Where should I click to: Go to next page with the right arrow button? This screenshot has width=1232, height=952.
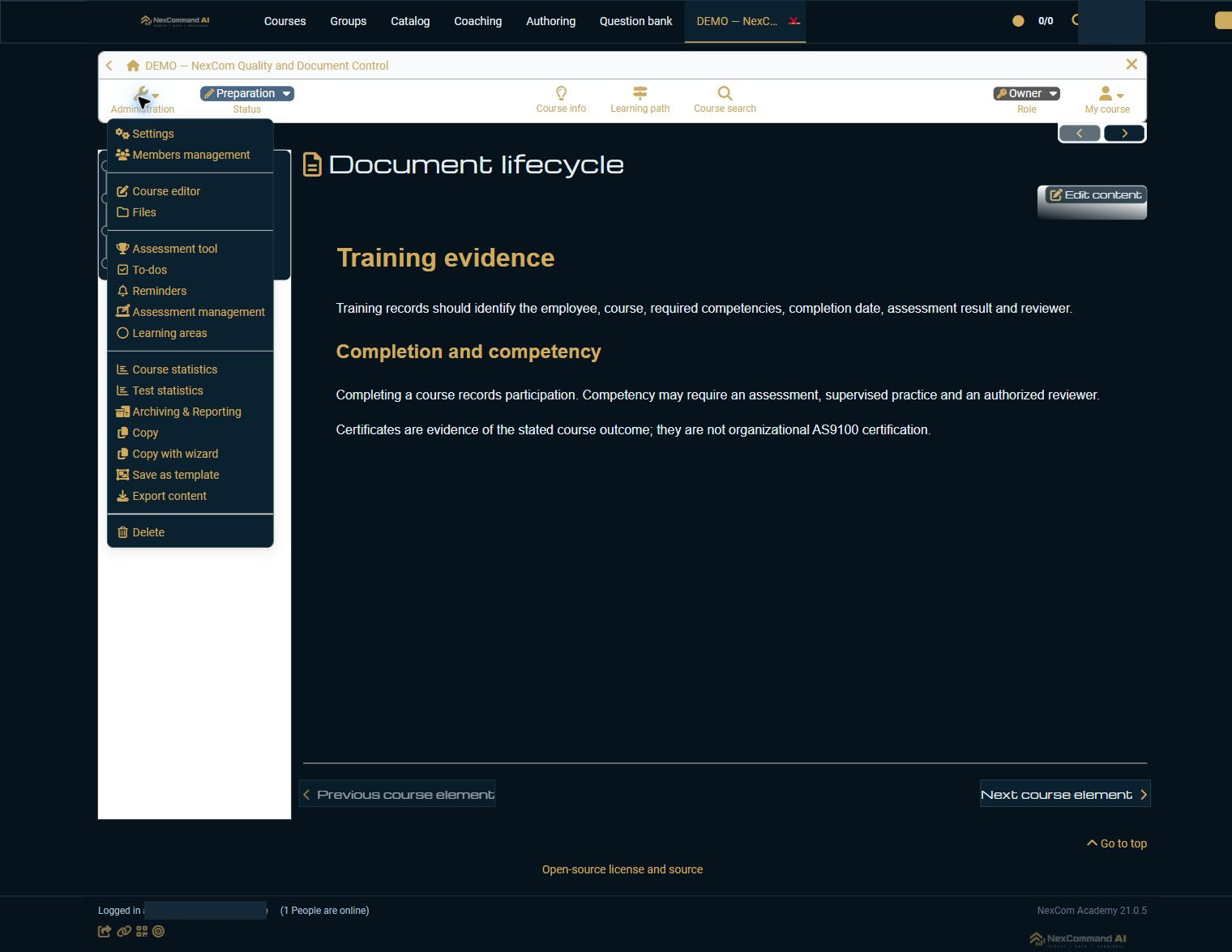(1124, 134)
